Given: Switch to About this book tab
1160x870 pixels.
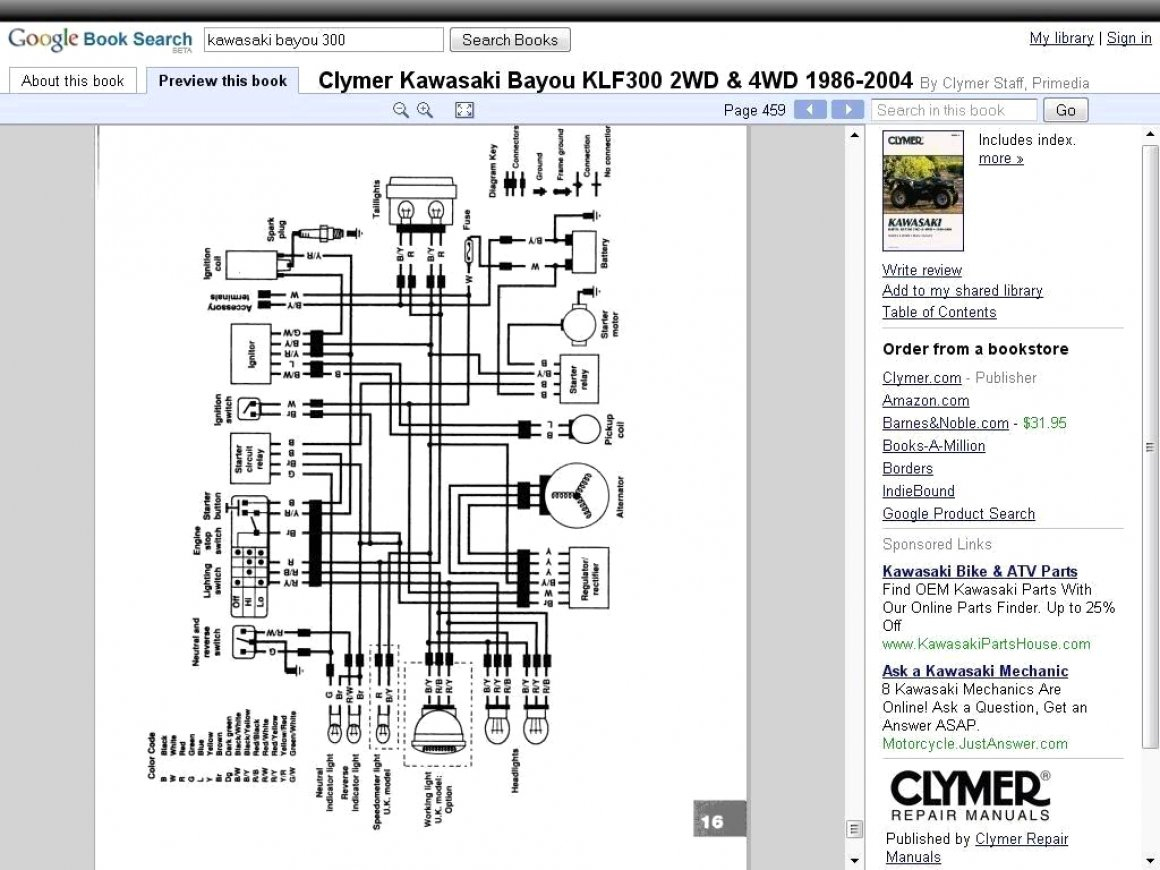Looking at the screenshot, I should (x=73, y=81).
